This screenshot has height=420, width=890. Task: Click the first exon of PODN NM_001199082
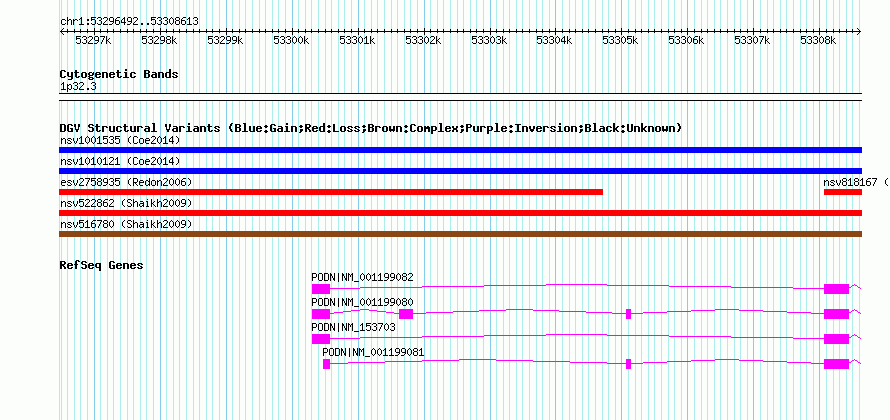321,289
